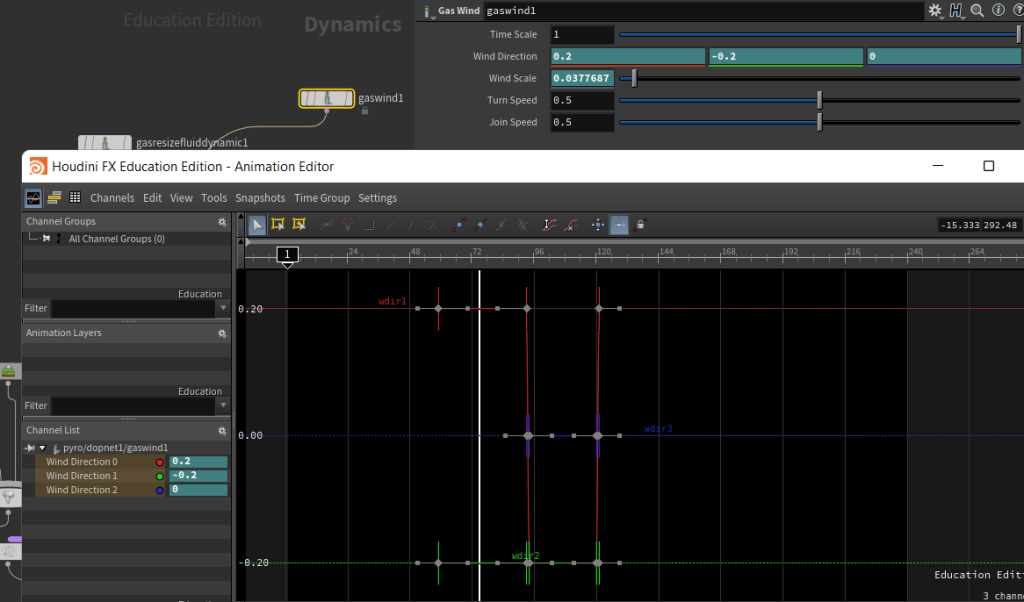Open the View menu in Animation Editor

pos(181,198)
